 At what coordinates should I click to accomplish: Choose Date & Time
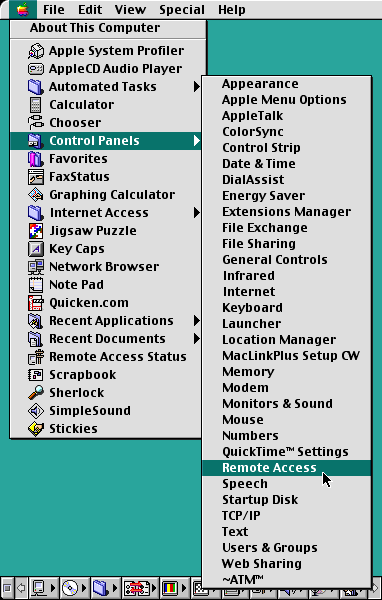tap(287, 163)
